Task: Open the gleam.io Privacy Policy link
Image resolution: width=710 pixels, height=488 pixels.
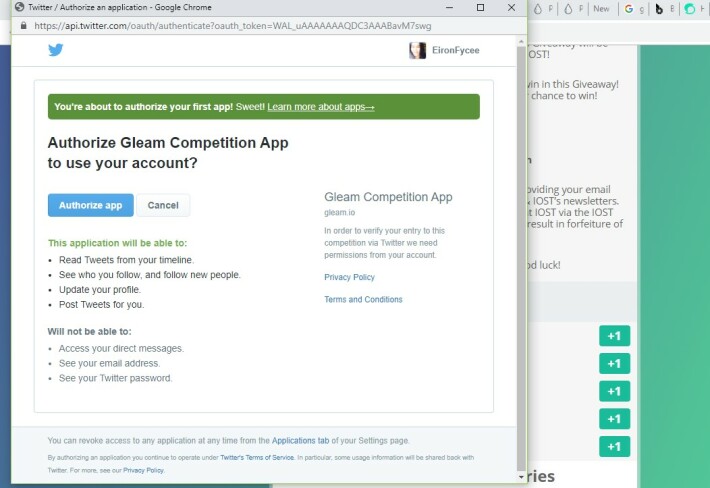Action: coord(349,277)
